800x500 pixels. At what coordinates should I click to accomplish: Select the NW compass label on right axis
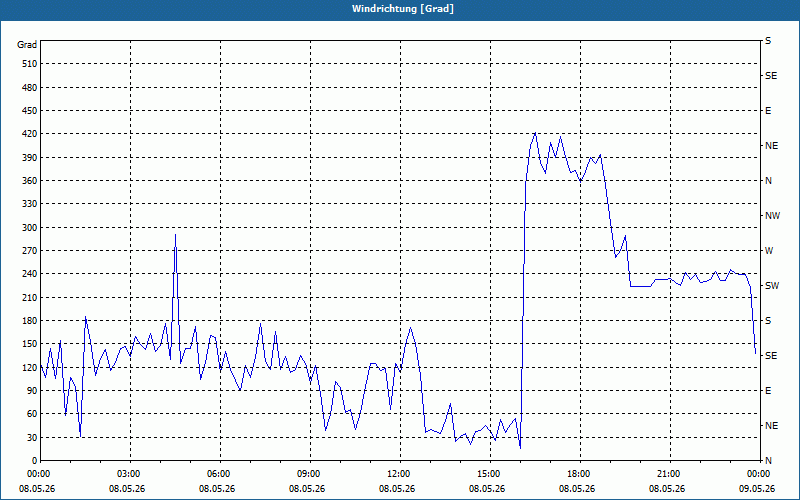tap(772, 216)
